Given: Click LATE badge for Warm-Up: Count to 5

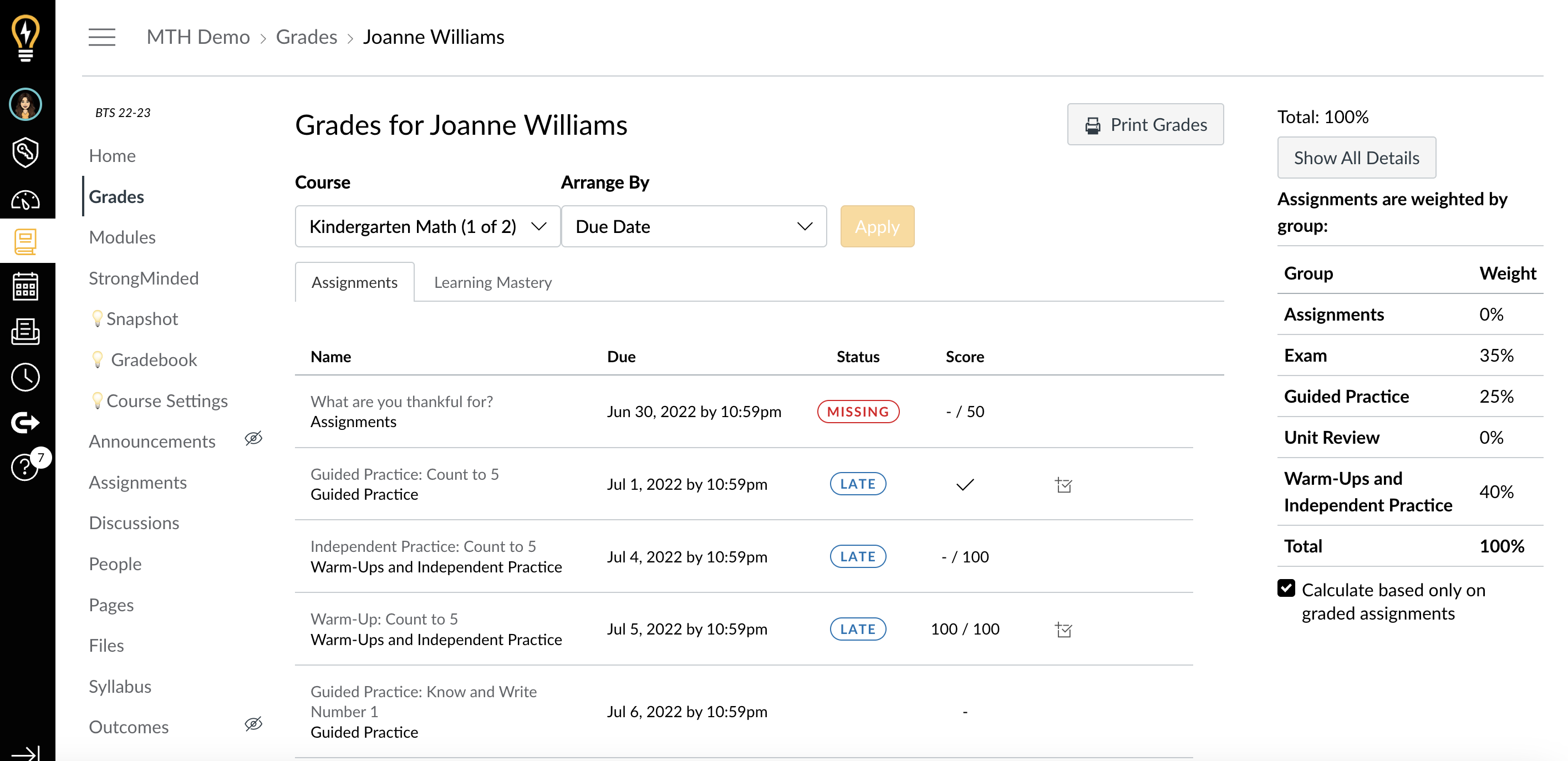Looking at the screenshot, I should pos(858,629).
